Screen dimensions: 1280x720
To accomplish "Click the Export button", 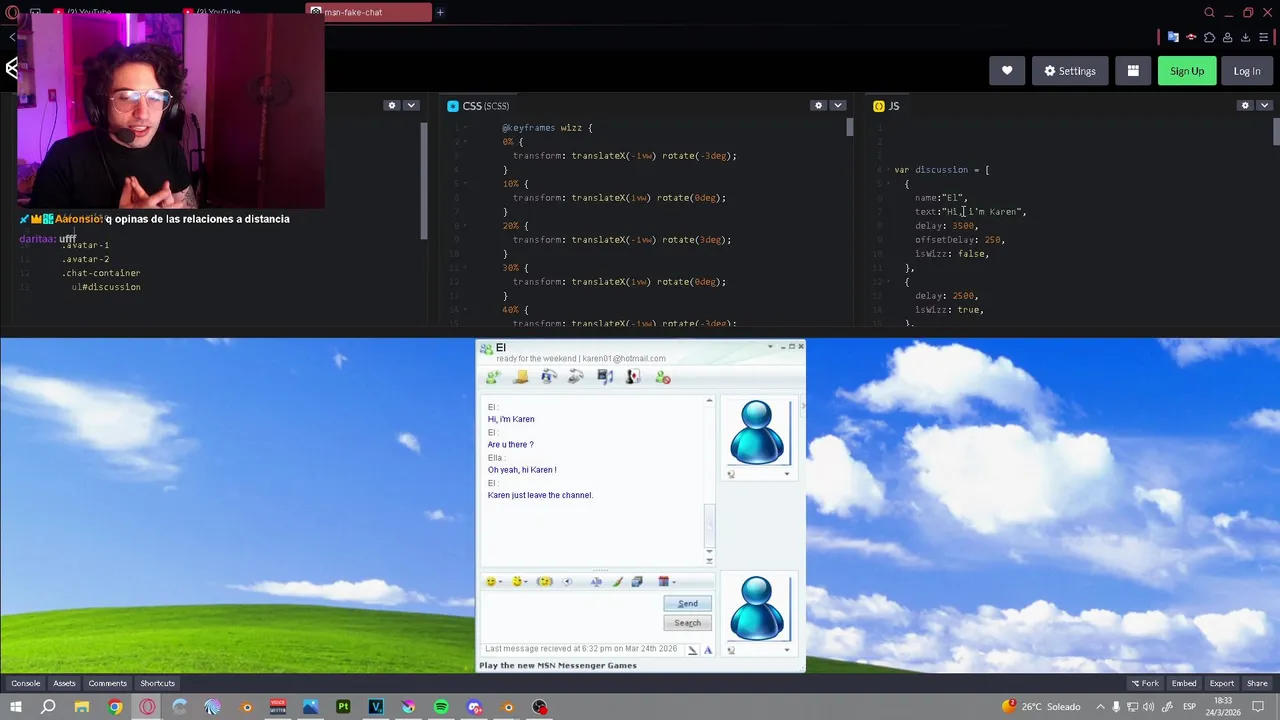I will click(1221, 683).
